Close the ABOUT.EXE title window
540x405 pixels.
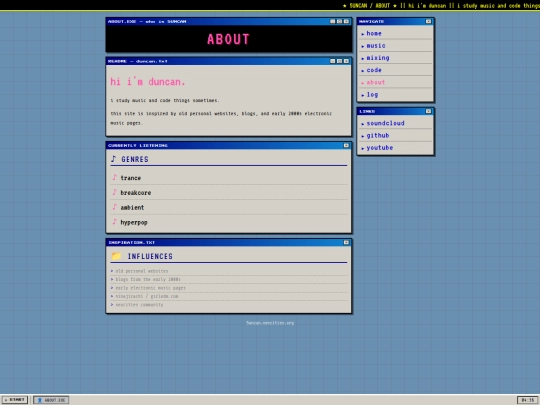346,21
